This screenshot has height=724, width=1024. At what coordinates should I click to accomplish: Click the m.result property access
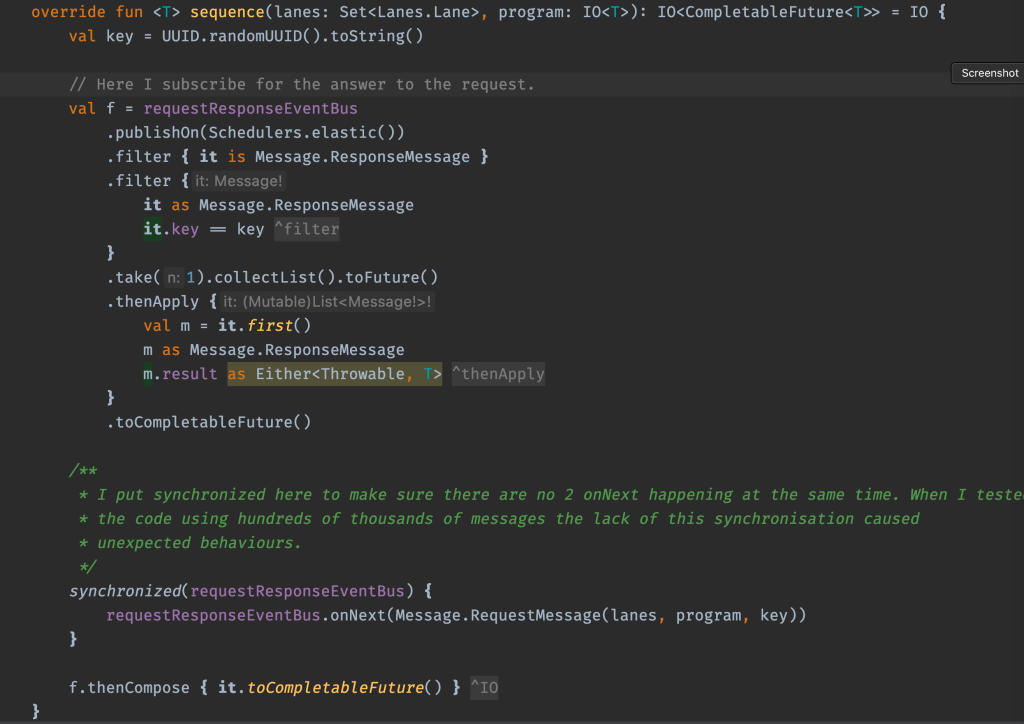(180, 374)
